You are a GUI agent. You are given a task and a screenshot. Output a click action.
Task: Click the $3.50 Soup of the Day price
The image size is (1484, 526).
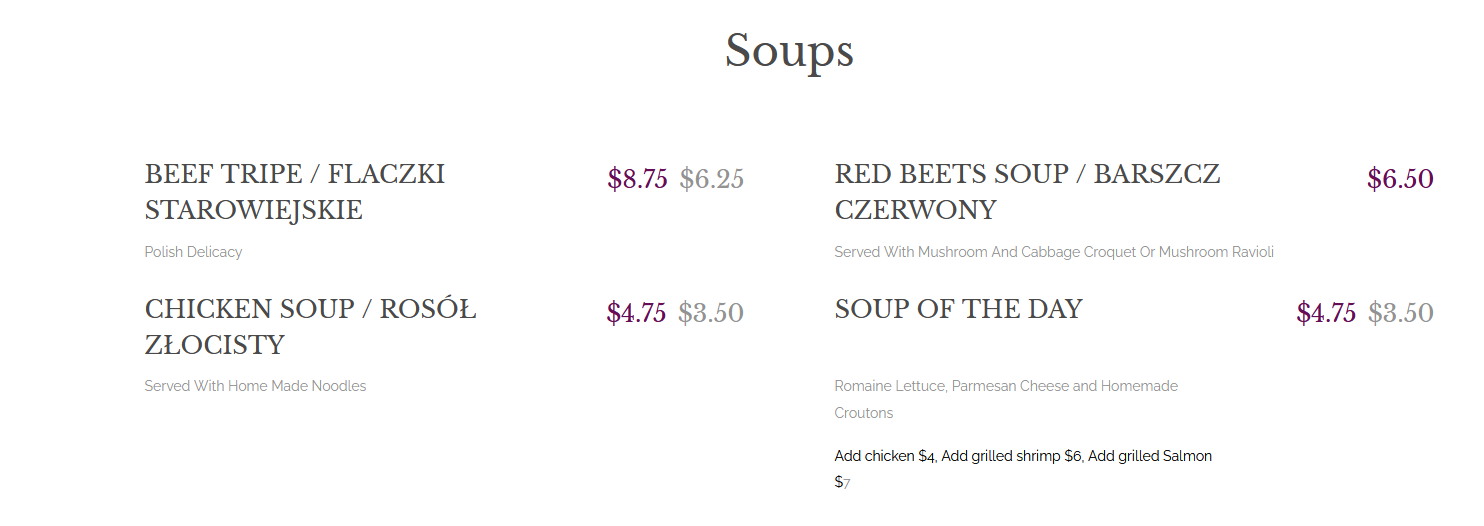coord(1400,313)
